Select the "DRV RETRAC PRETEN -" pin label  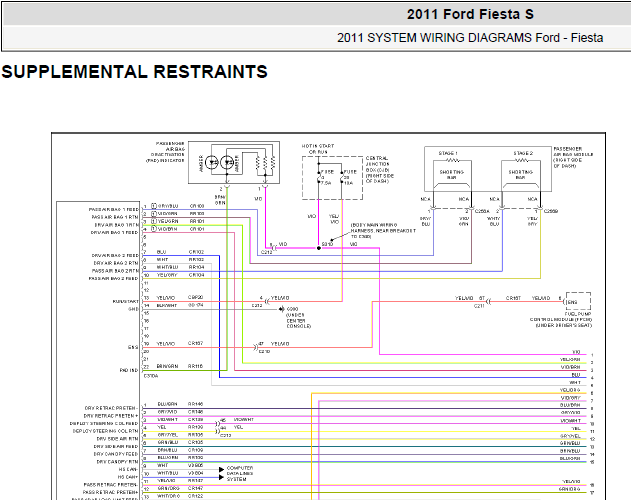(x=111, y=408)
